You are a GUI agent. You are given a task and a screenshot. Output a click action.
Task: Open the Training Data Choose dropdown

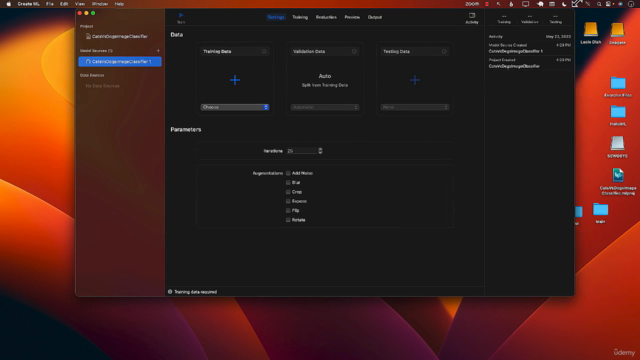point(235,107)
